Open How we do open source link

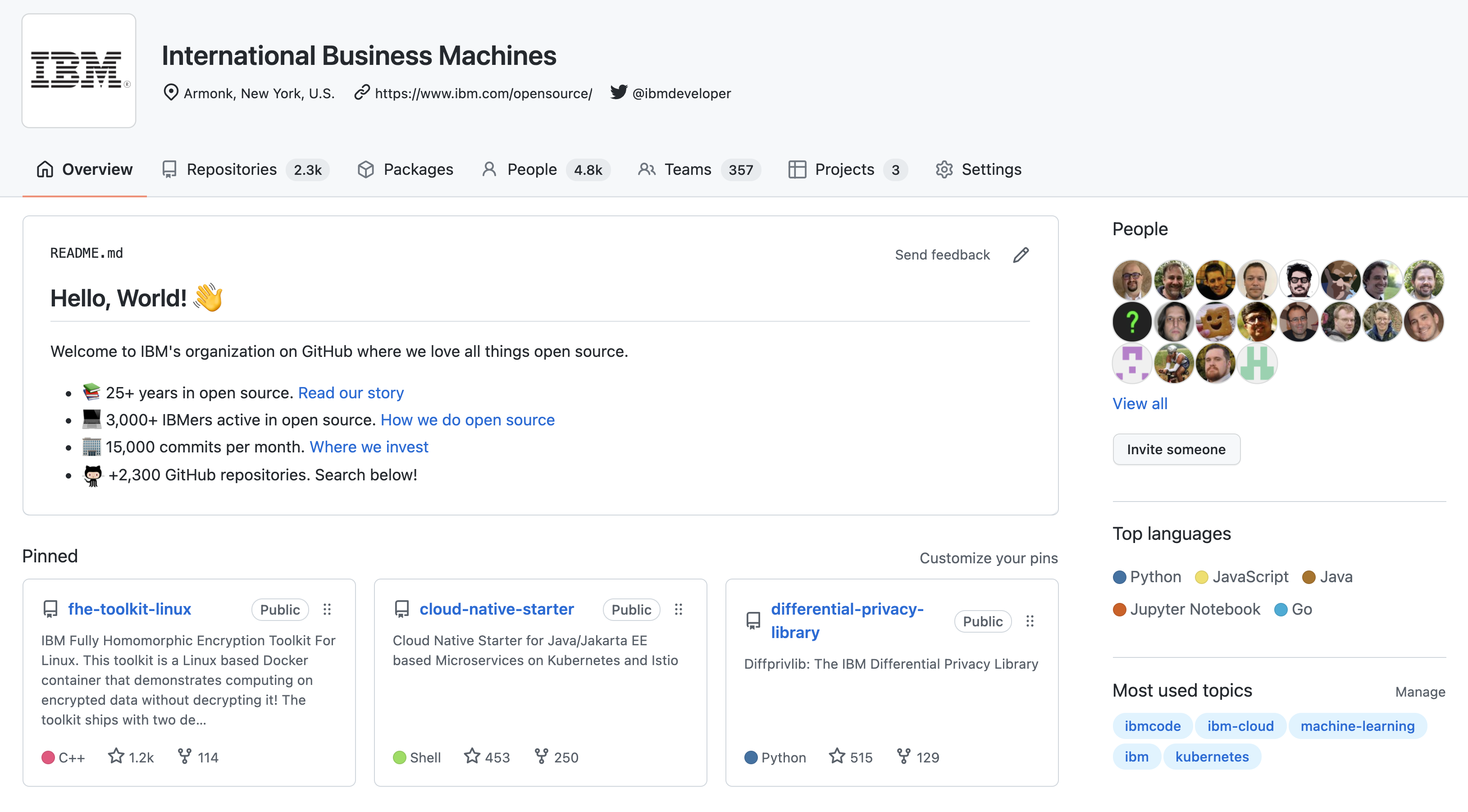pyautogui.click(x=467, y=420)
